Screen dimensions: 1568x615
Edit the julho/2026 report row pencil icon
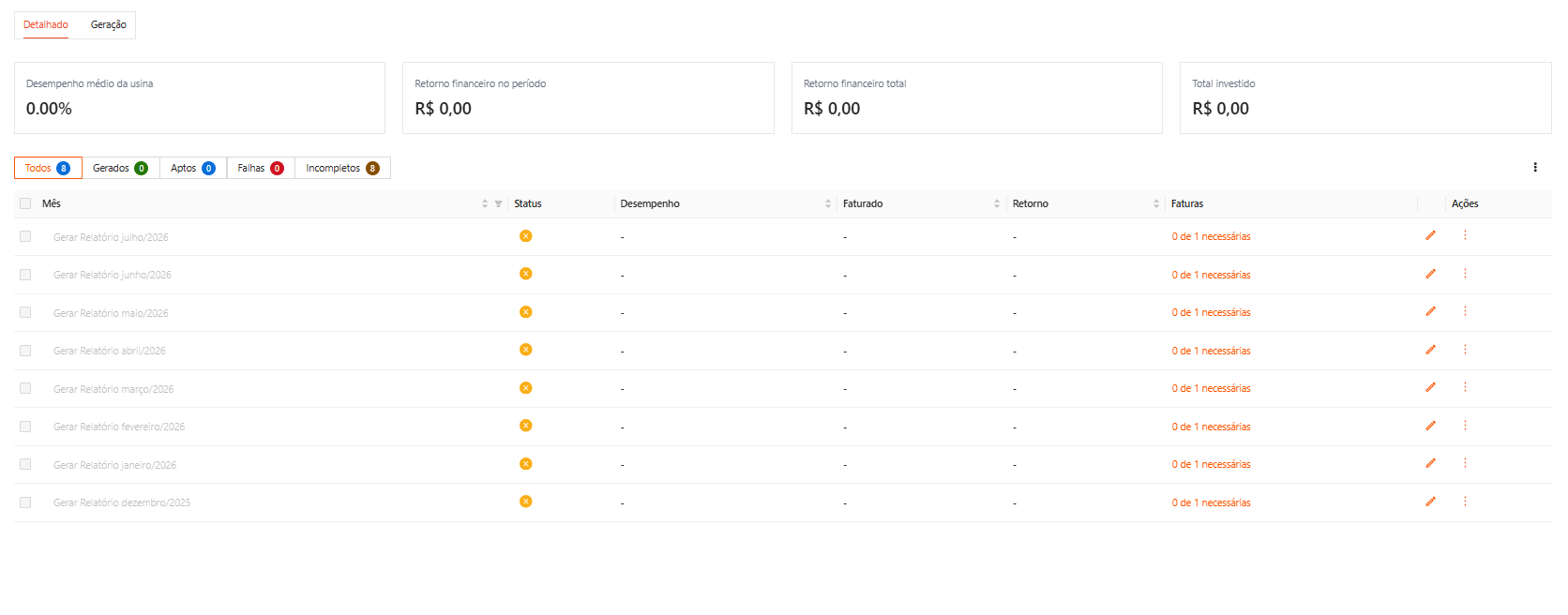pyautogui.click(x=1430, y=235)
